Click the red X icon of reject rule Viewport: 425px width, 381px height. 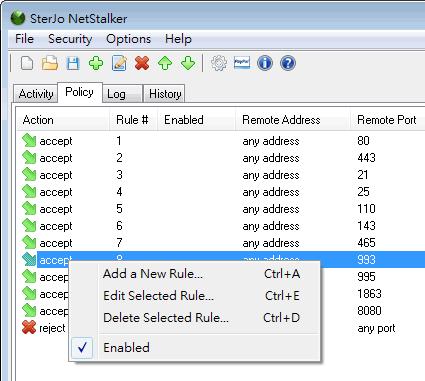pyautogui.click(x=29, y=328)
